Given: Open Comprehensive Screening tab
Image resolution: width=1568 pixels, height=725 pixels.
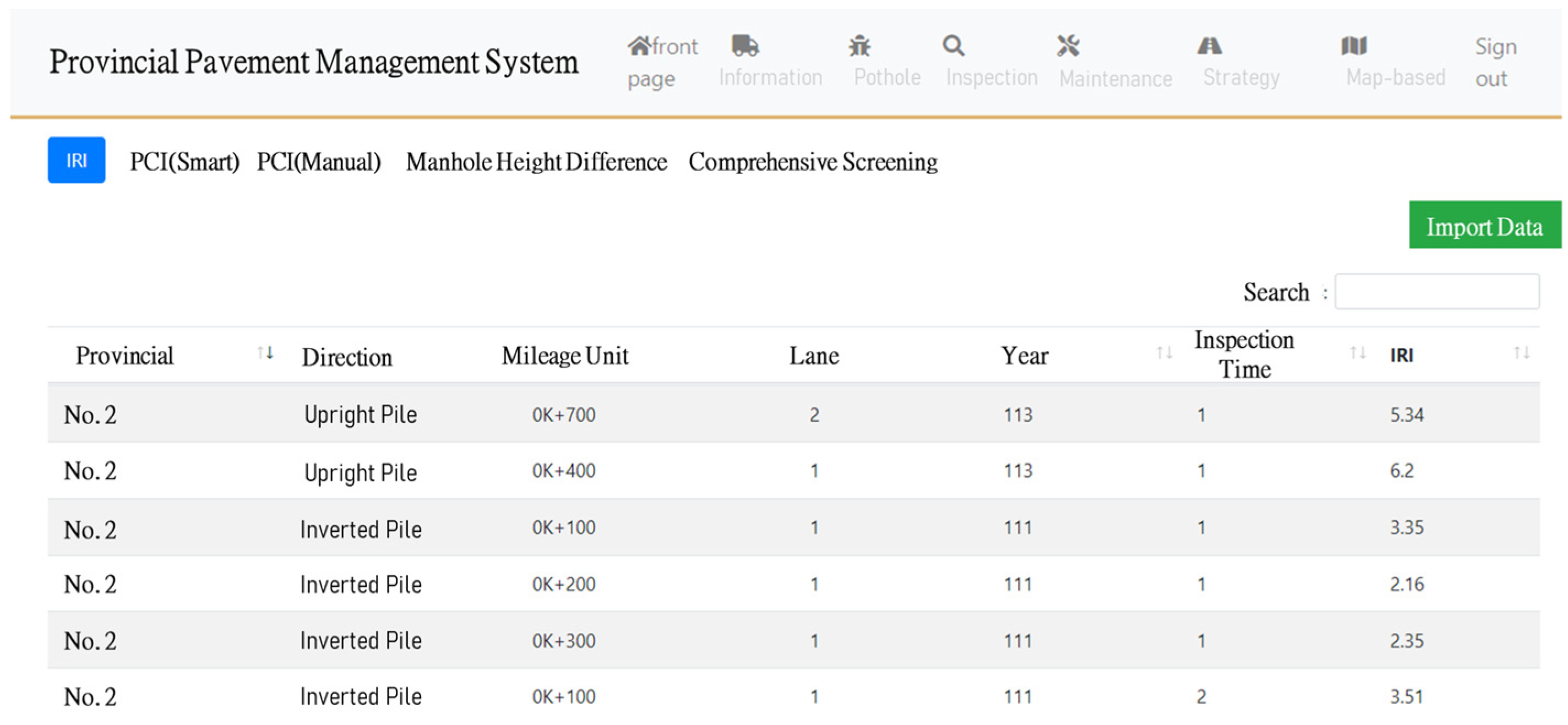Looking at the screenshot, I should pyautogui.click(x=813, y=162).
